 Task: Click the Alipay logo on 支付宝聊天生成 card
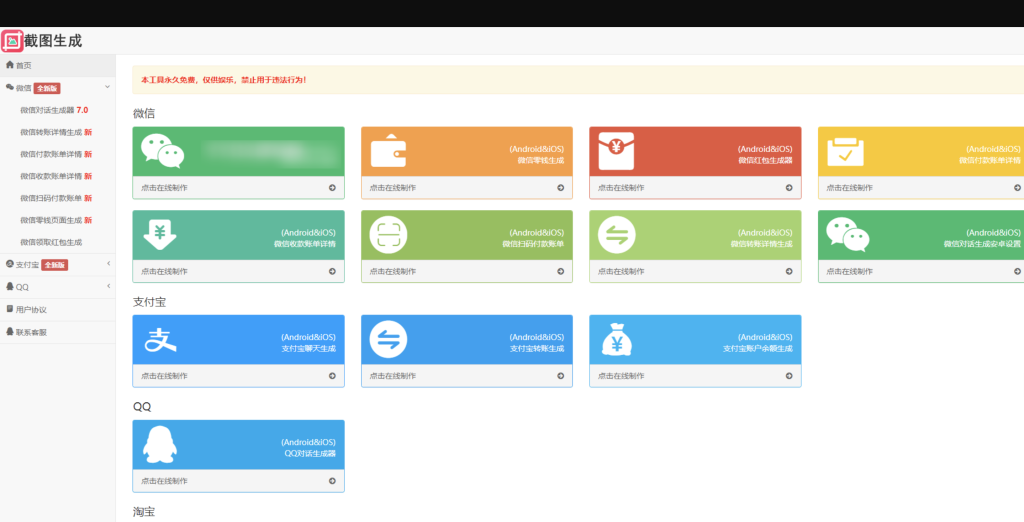pos(160,340)
